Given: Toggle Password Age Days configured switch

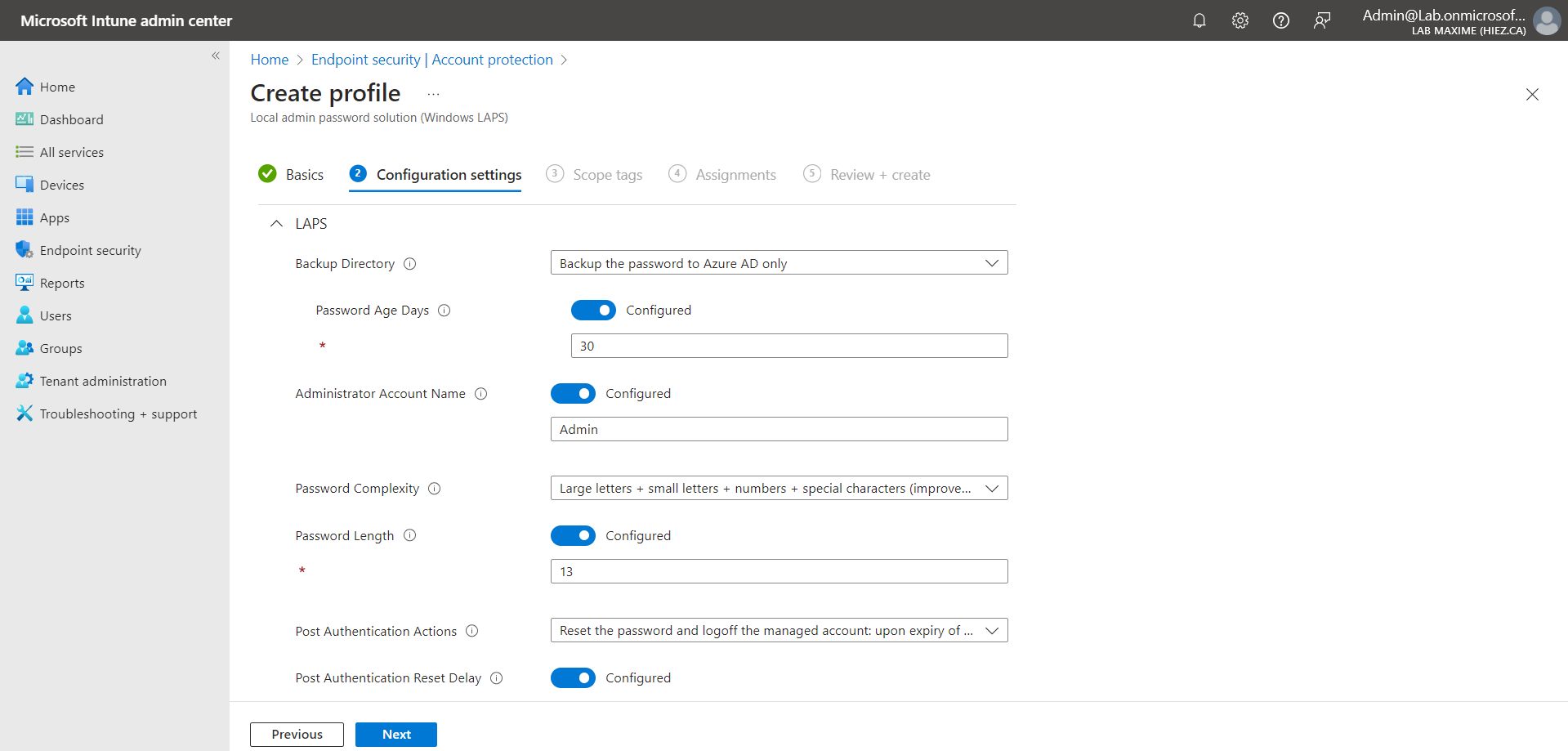Looking at the screenshot, I should click(x=593, y=311).
